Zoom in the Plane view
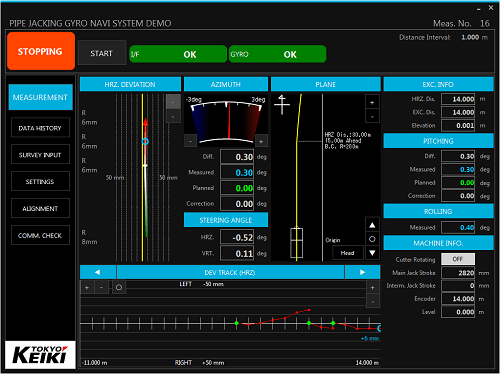This screenshot has height=374, width=500. [372, 102]
